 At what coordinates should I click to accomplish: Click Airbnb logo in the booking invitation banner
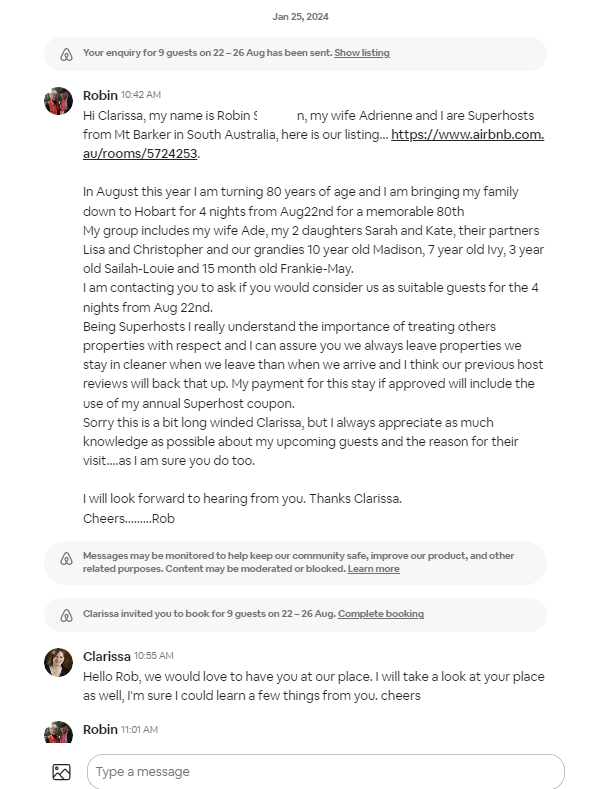67,615
